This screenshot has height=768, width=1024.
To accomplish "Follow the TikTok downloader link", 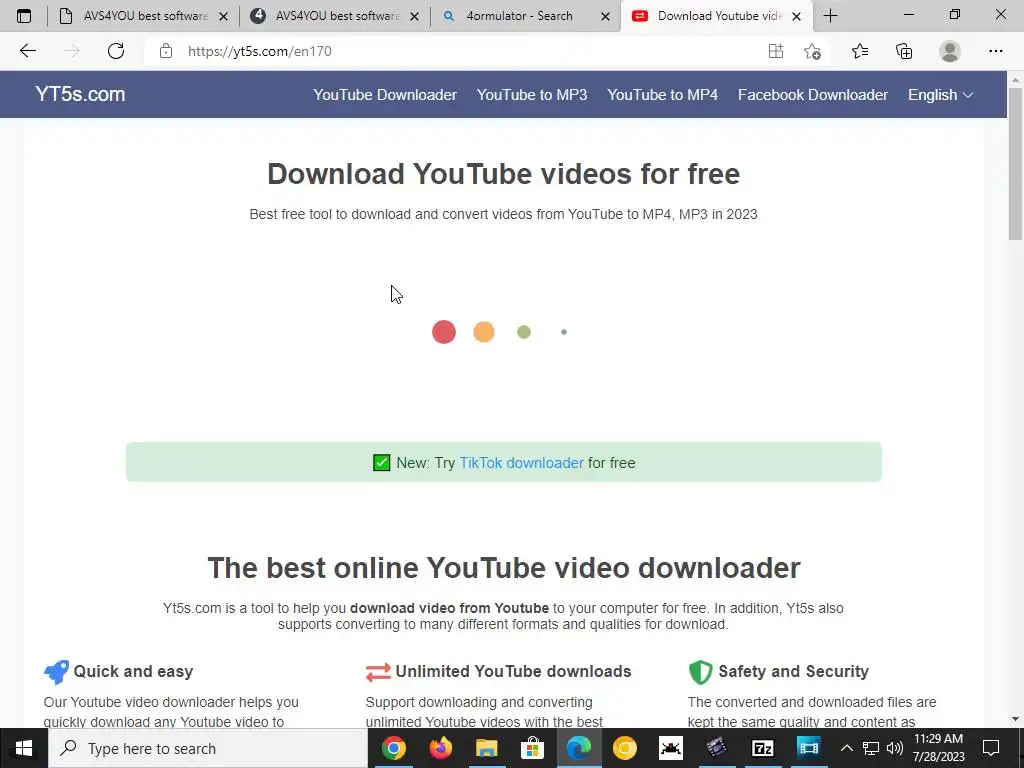I will click(x=521, y=462).
